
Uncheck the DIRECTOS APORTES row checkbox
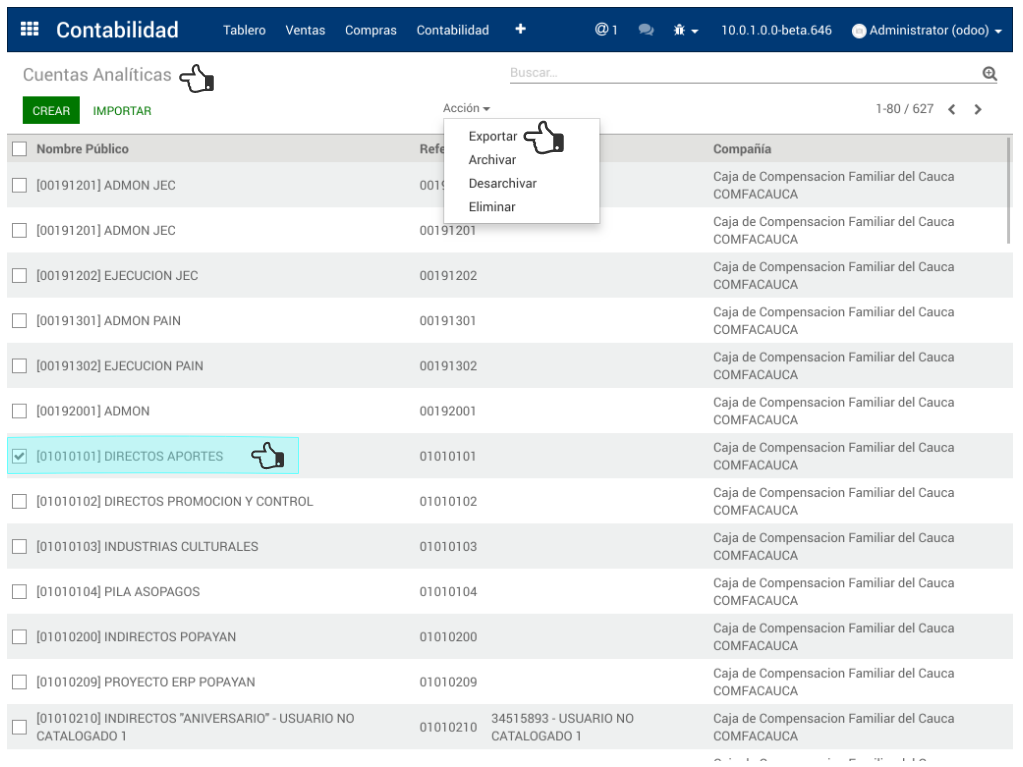(20, 457)
